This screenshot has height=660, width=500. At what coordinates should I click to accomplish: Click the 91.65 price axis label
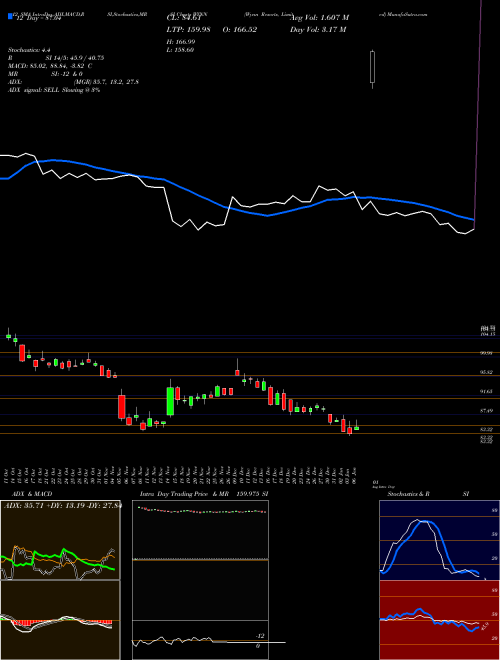click(486, 391)
